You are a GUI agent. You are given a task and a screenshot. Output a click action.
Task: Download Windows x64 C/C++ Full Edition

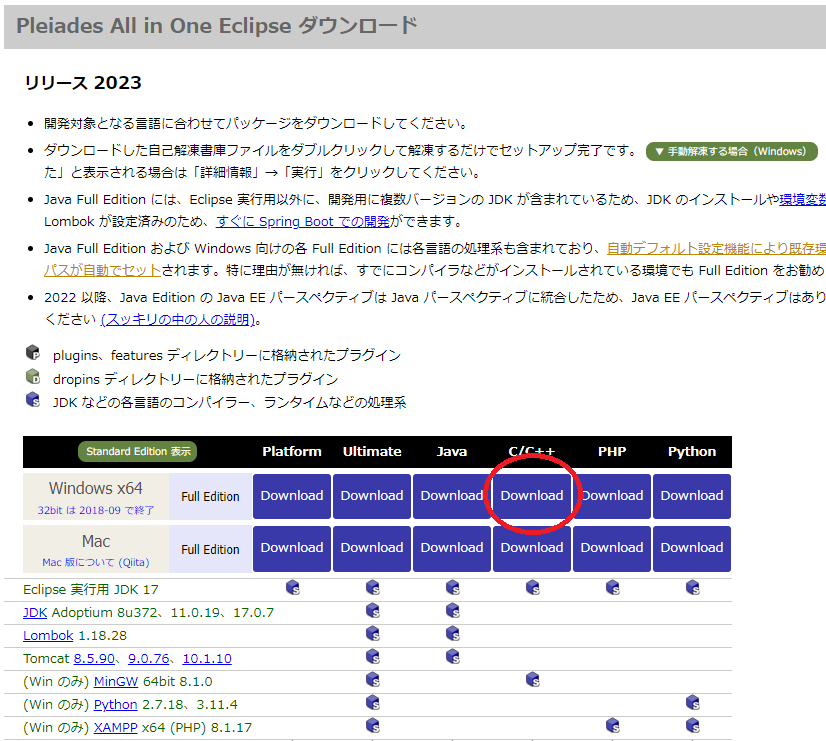[x=532, y=496]
